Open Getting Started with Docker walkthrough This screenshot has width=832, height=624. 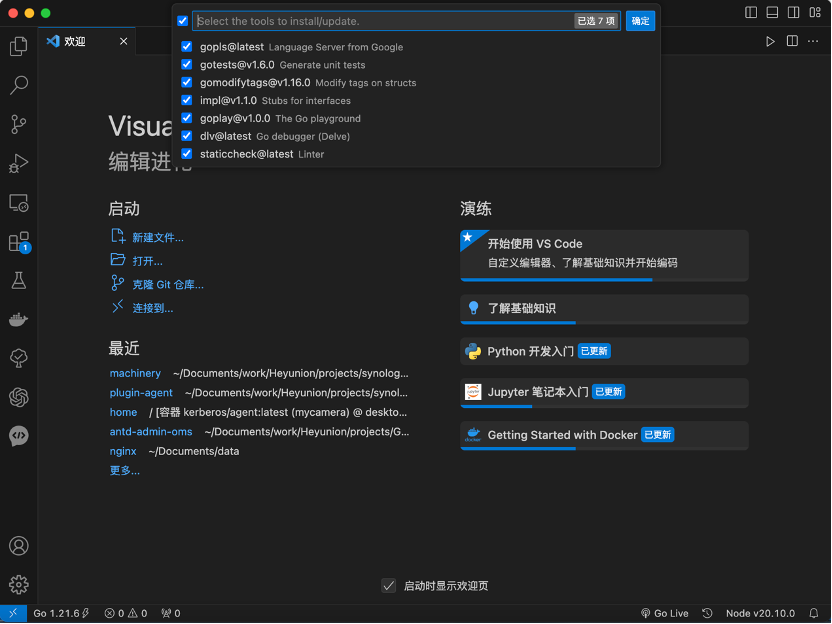[604, 436]
